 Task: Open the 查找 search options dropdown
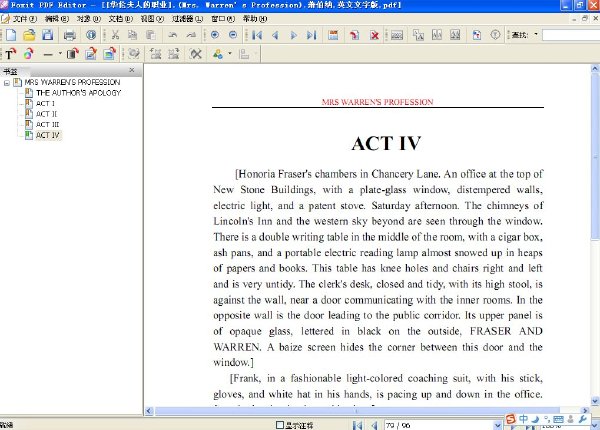(536, 34)
